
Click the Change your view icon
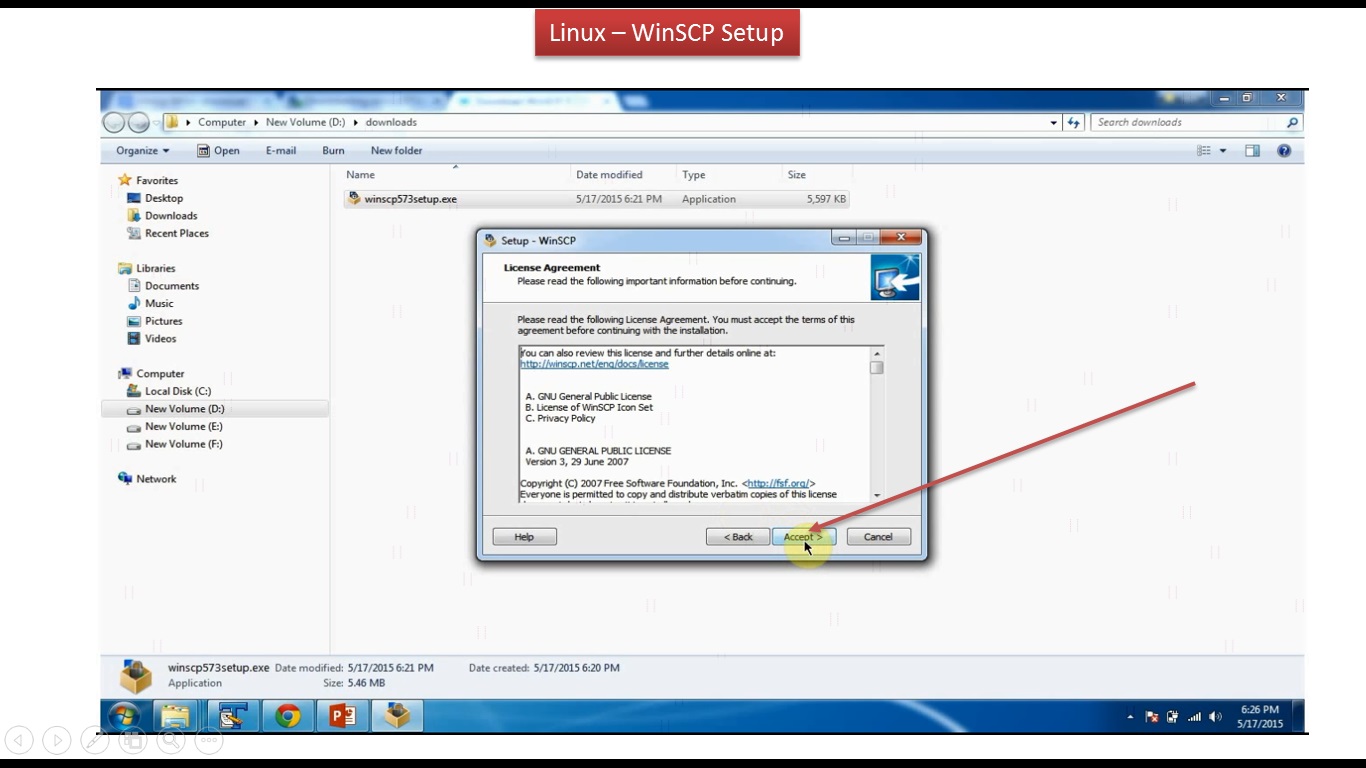(1204, 151)
